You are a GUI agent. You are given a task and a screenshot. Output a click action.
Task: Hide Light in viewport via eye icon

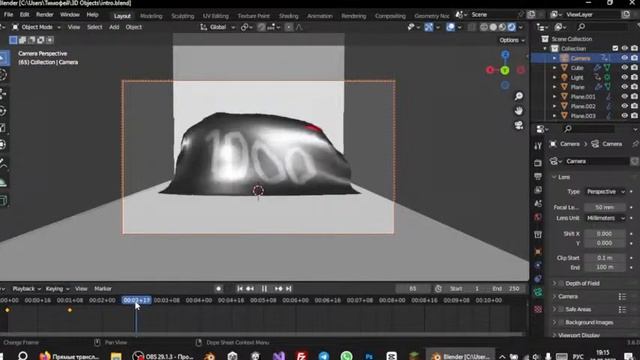click(x=624, y=77)
